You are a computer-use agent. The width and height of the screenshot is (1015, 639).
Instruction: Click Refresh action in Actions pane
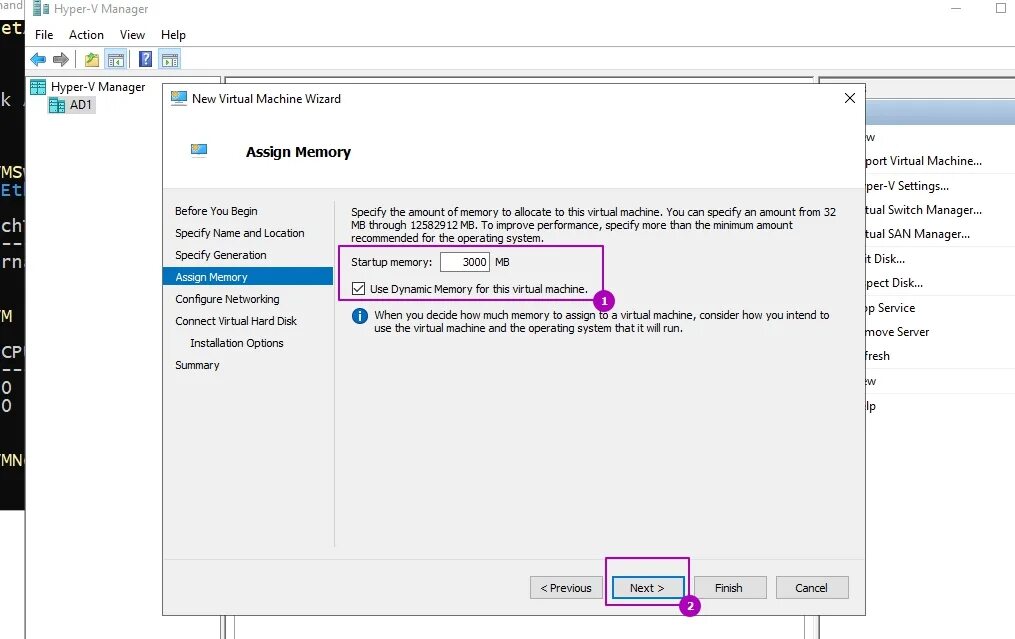point(878,356)
